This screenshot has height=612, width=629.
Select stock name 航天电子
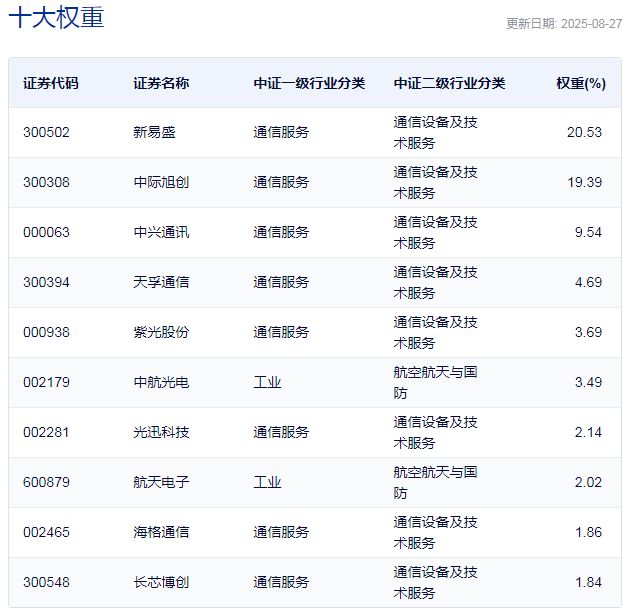pyautogui.click(x=161, y=482)
